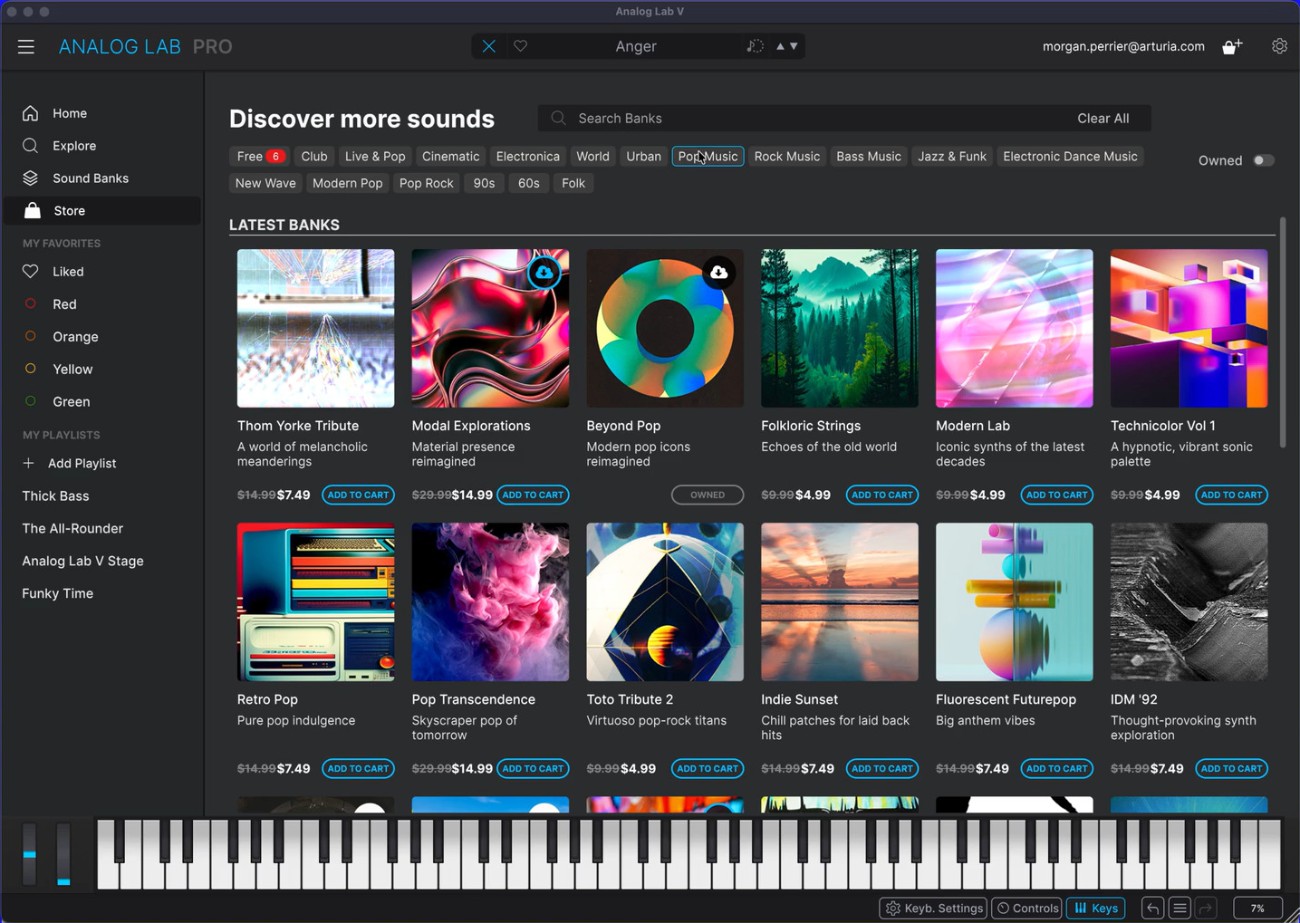Open the Store section
This screenshot has width=1300, height=923.
click(x=101, y=210)
